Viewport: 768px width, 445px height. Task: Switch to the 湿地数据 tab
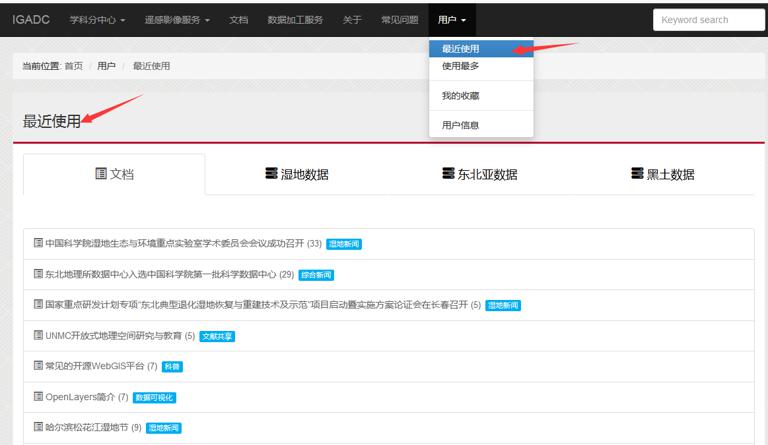point(297,174)
